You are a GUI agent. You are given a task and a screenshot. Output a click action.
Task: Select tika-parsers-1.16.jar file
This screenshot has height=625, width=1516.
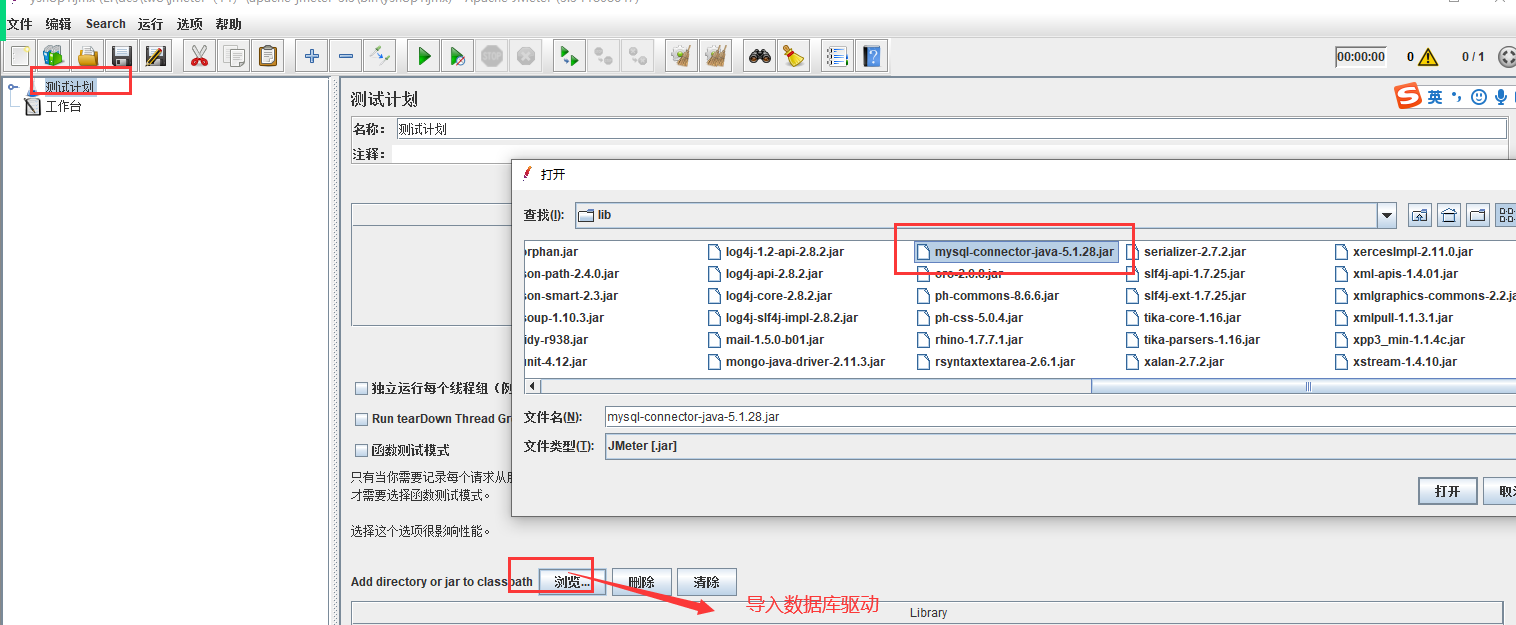pyautogui.click(x=1193, y=340)
